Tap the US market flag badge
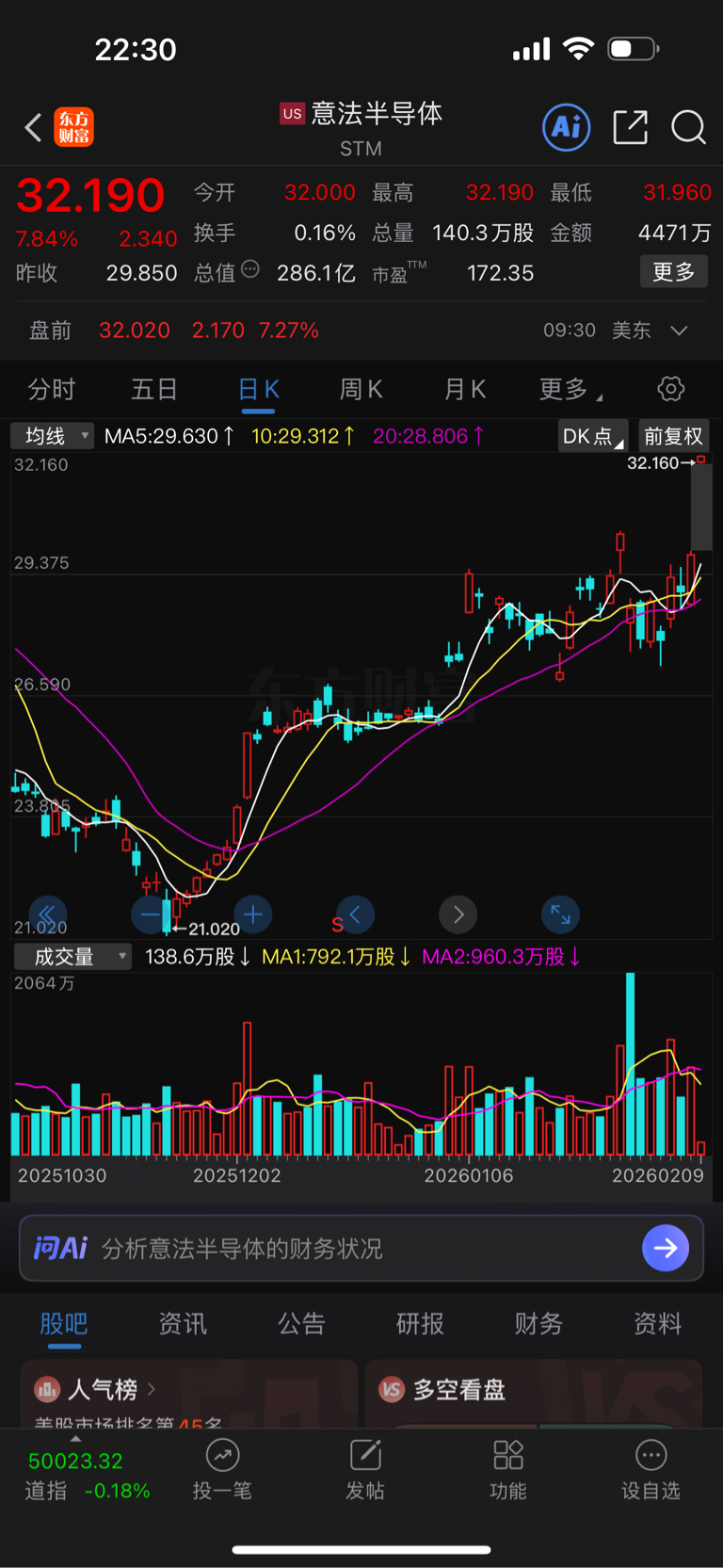 pos(292,114)
